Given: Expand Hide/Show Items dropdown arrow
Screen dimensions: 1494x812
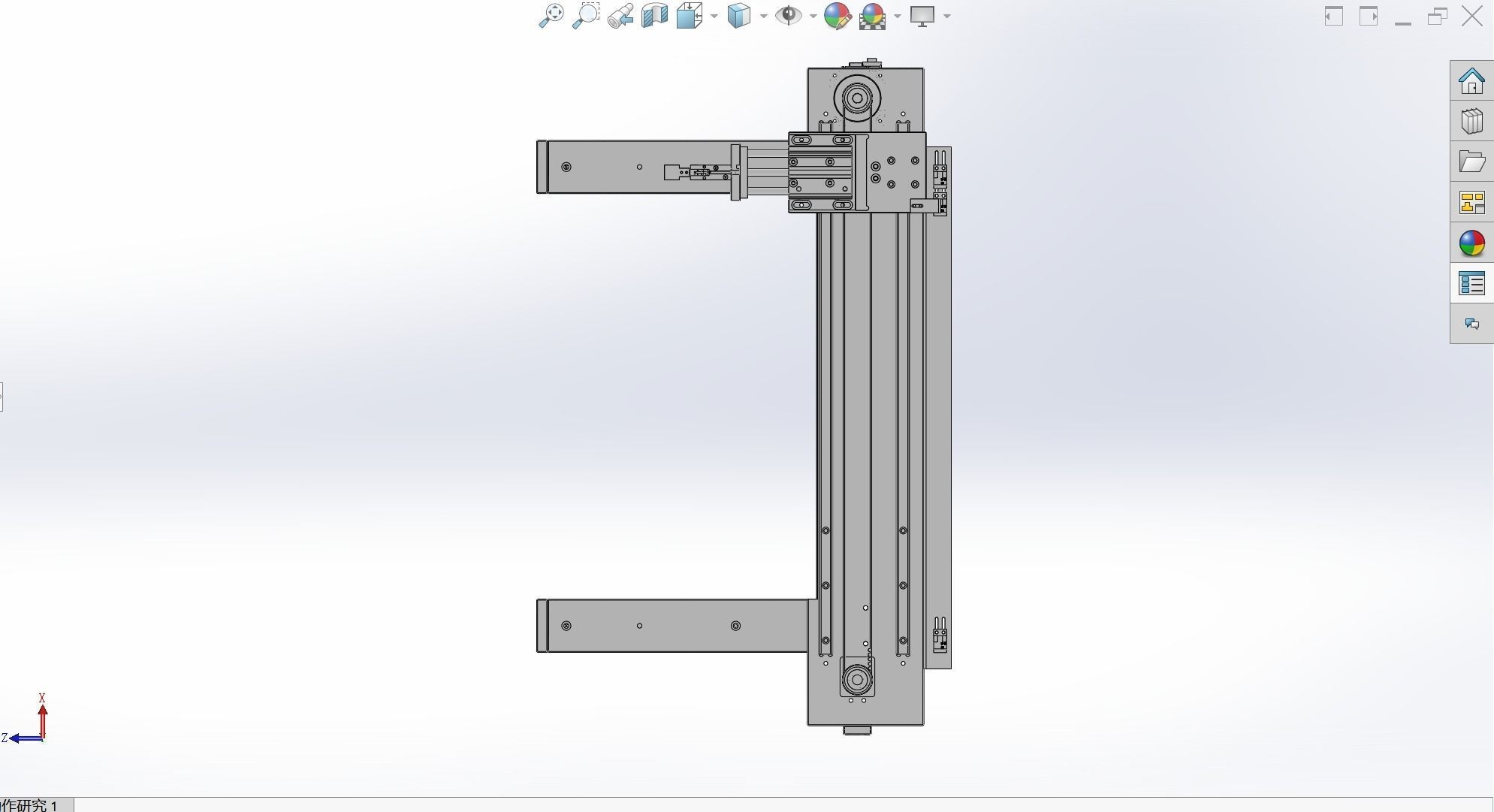Looking at the screenshot, I should click(x=813, y=16).
